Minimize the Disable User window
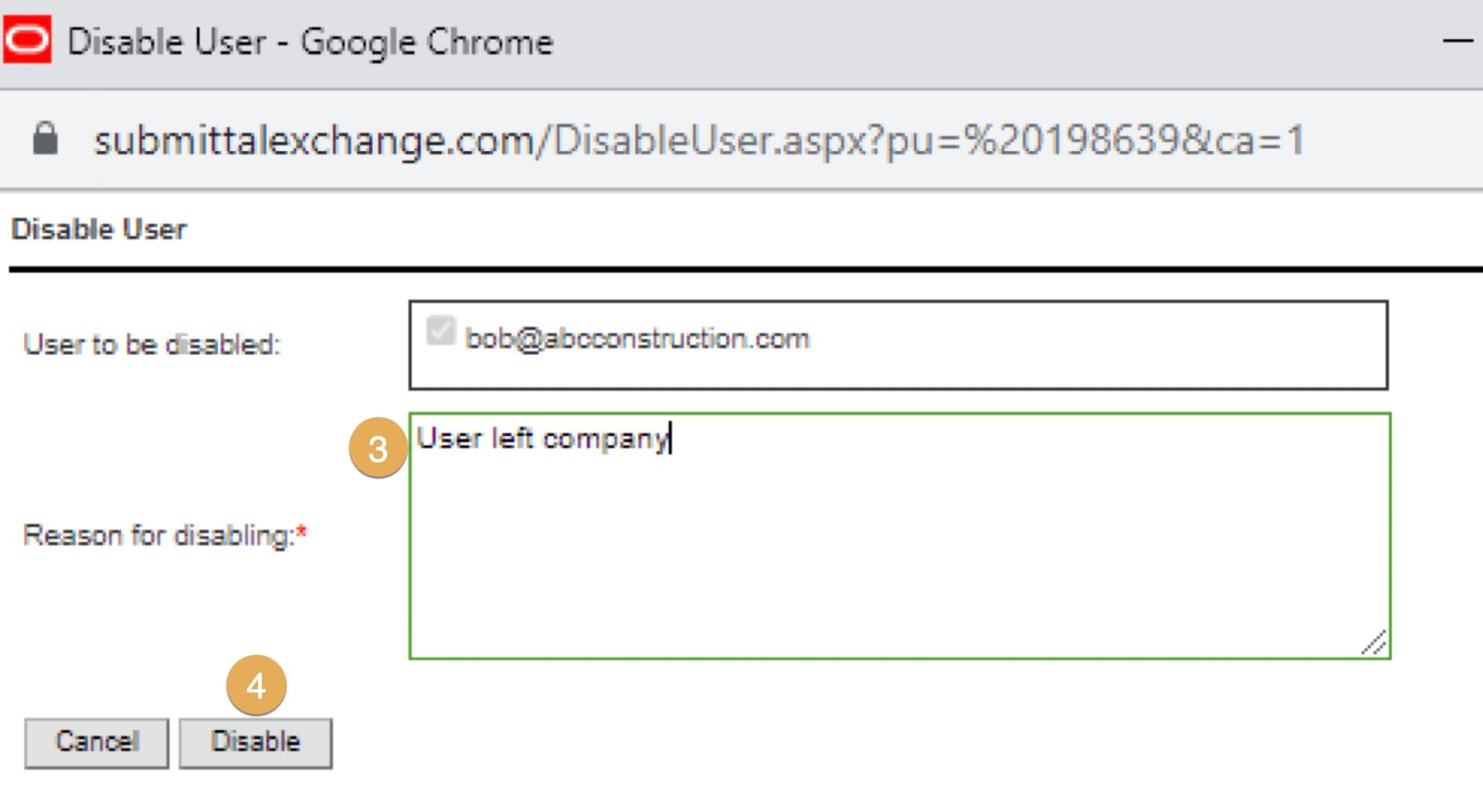Image resolution: width=1483 pixels, height=812 pixels. [1456, 41]
